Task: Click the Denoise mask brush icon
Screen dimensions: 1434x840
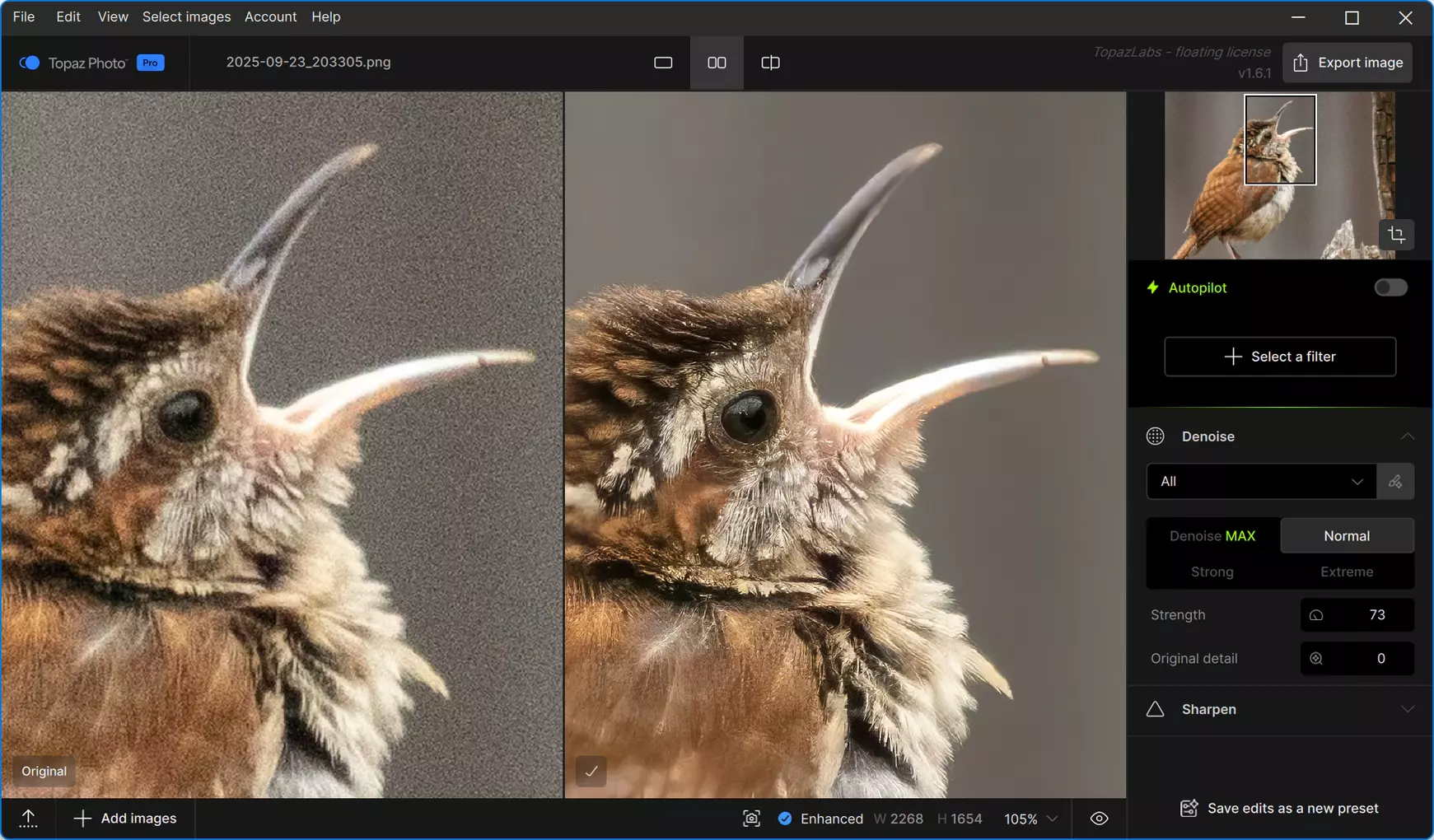Action: coord(1395,482)
